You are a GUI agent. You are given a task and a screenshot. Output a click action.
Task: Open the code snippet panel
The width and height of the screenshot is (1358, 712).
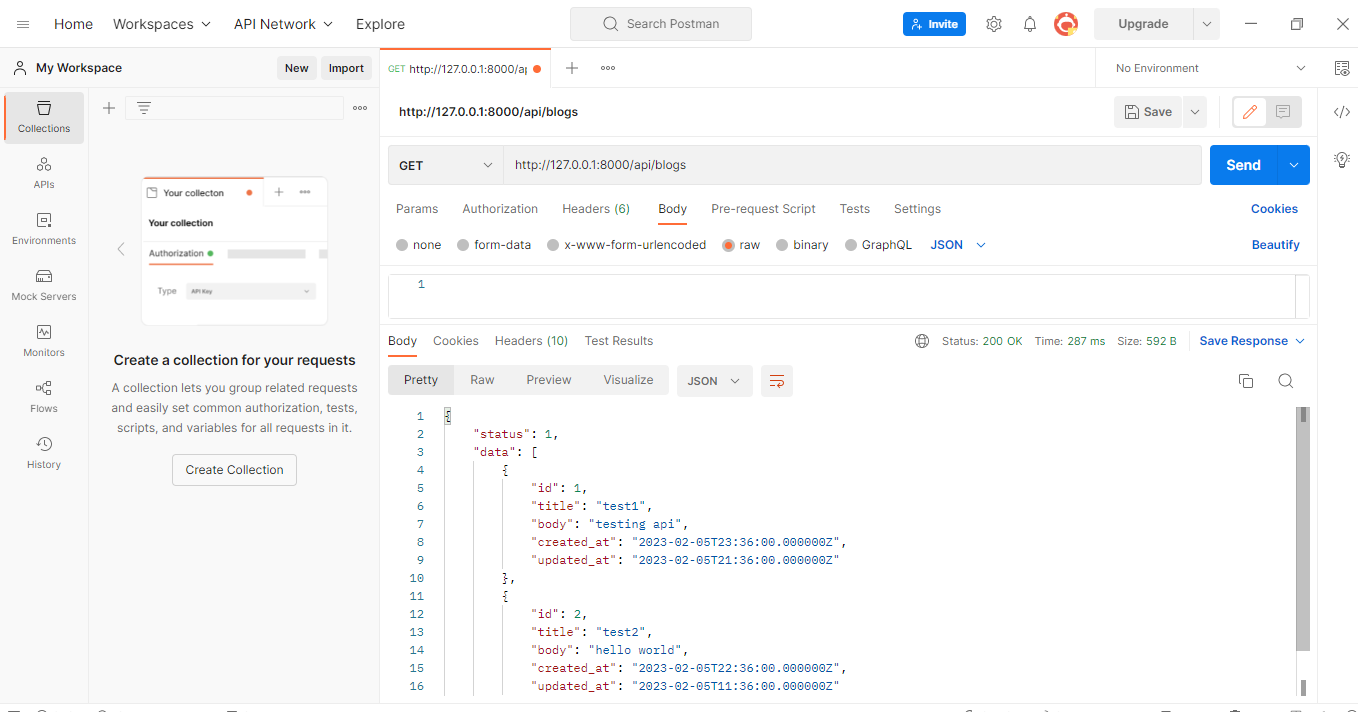point(1342,112)
